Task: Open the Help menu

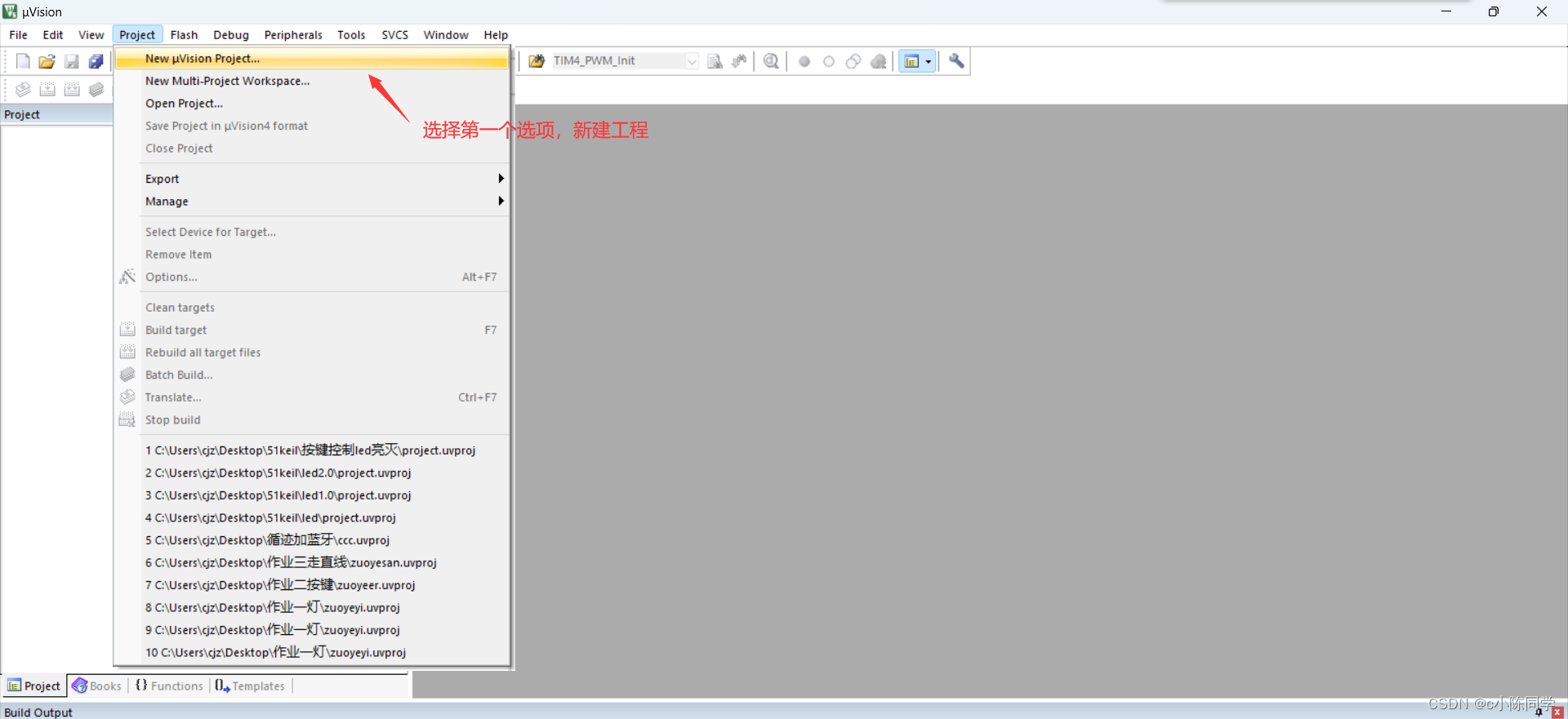Action: [x=496, y=35]
